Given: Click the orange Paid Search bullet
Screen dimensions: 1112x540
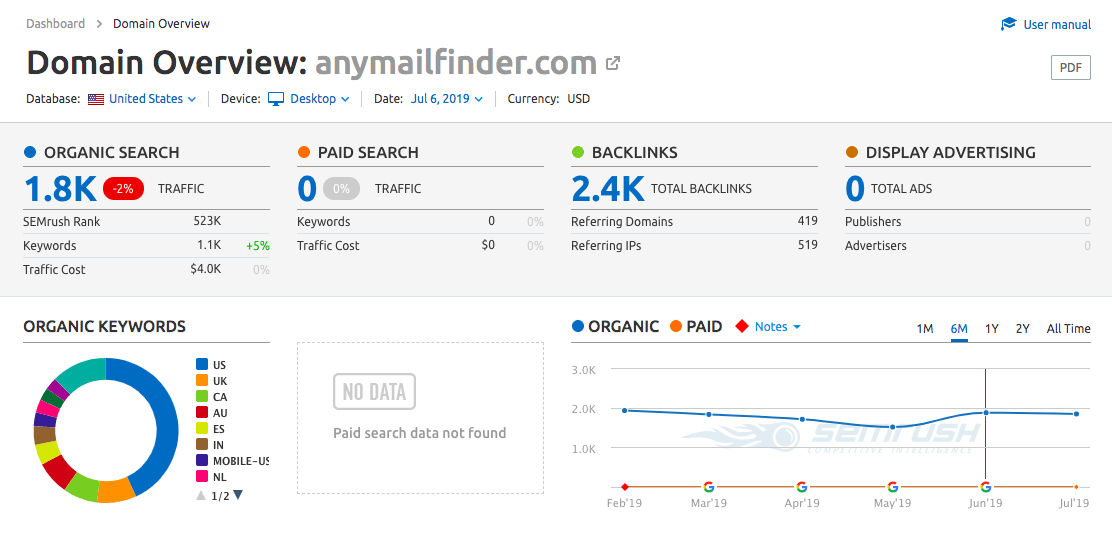Looking at the screenshot, I should [x=304, y=152].
